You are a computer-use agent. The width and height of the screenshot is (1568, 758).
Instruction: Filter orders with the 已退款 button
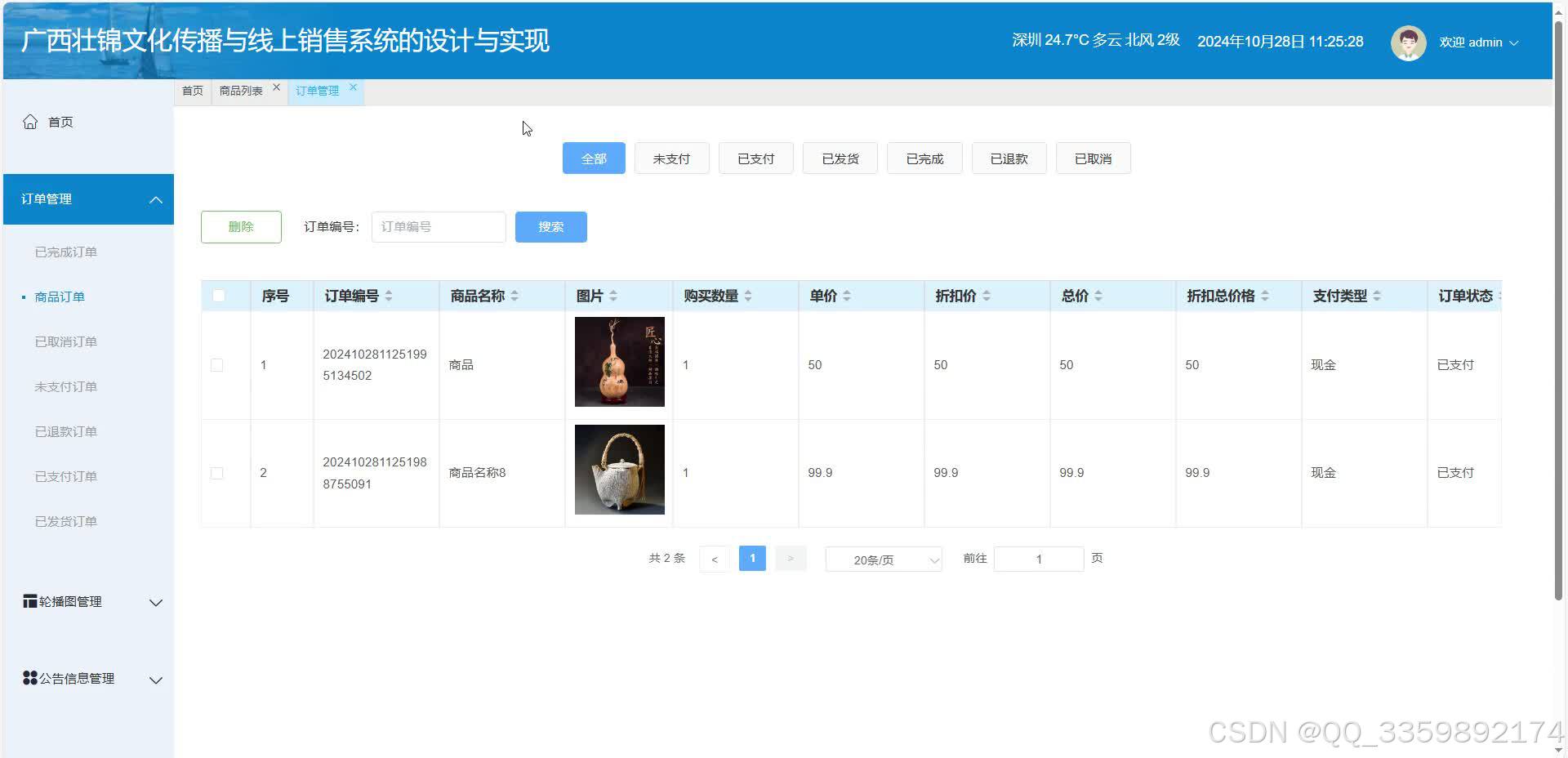(x=1009, y=158)
